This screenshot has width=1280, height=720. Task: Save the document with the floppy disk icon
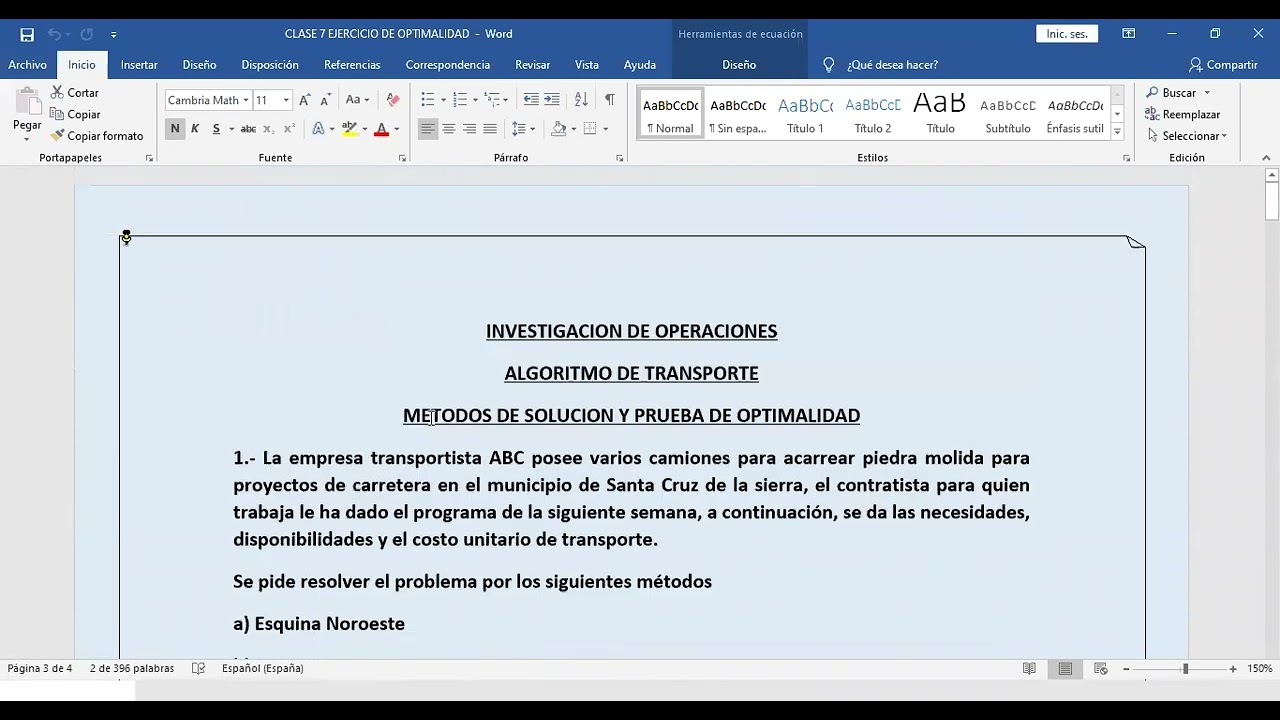click(x=27, y=34)
